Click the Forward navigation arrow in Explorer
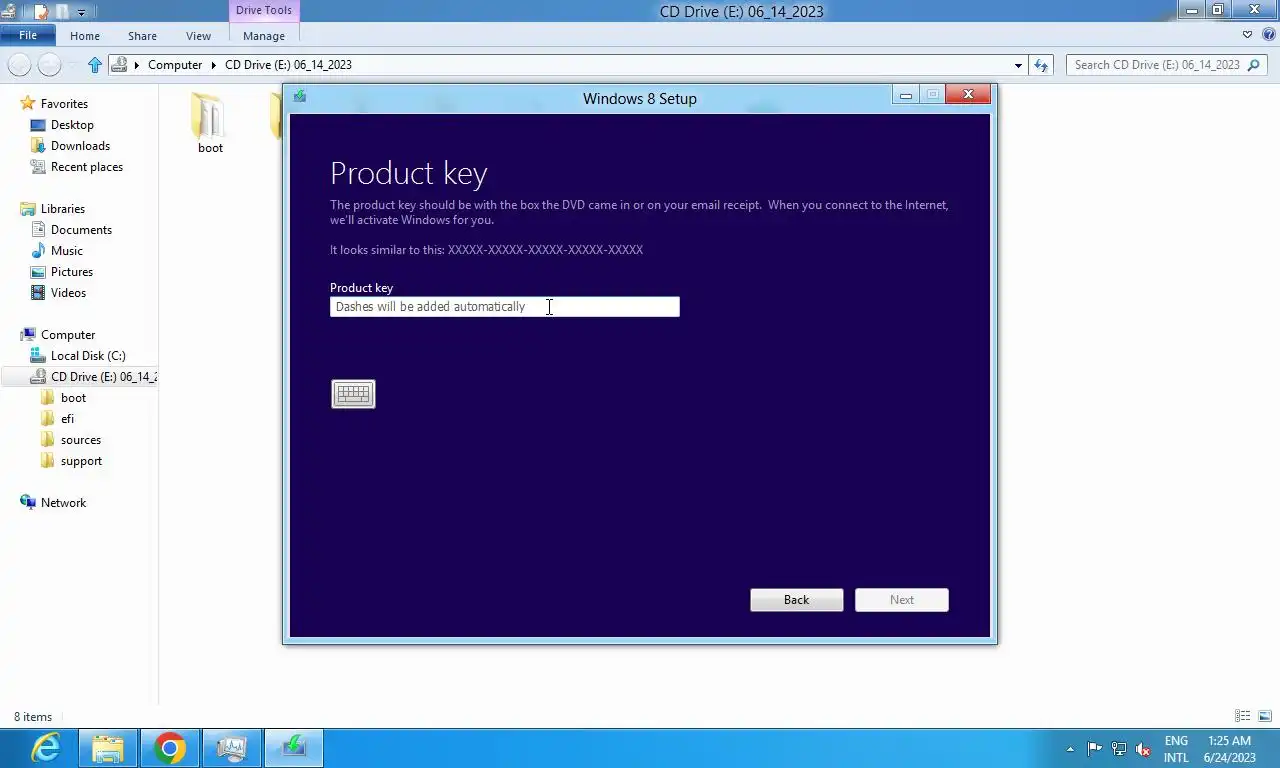The image size is (1280, 768). (49, 65)
